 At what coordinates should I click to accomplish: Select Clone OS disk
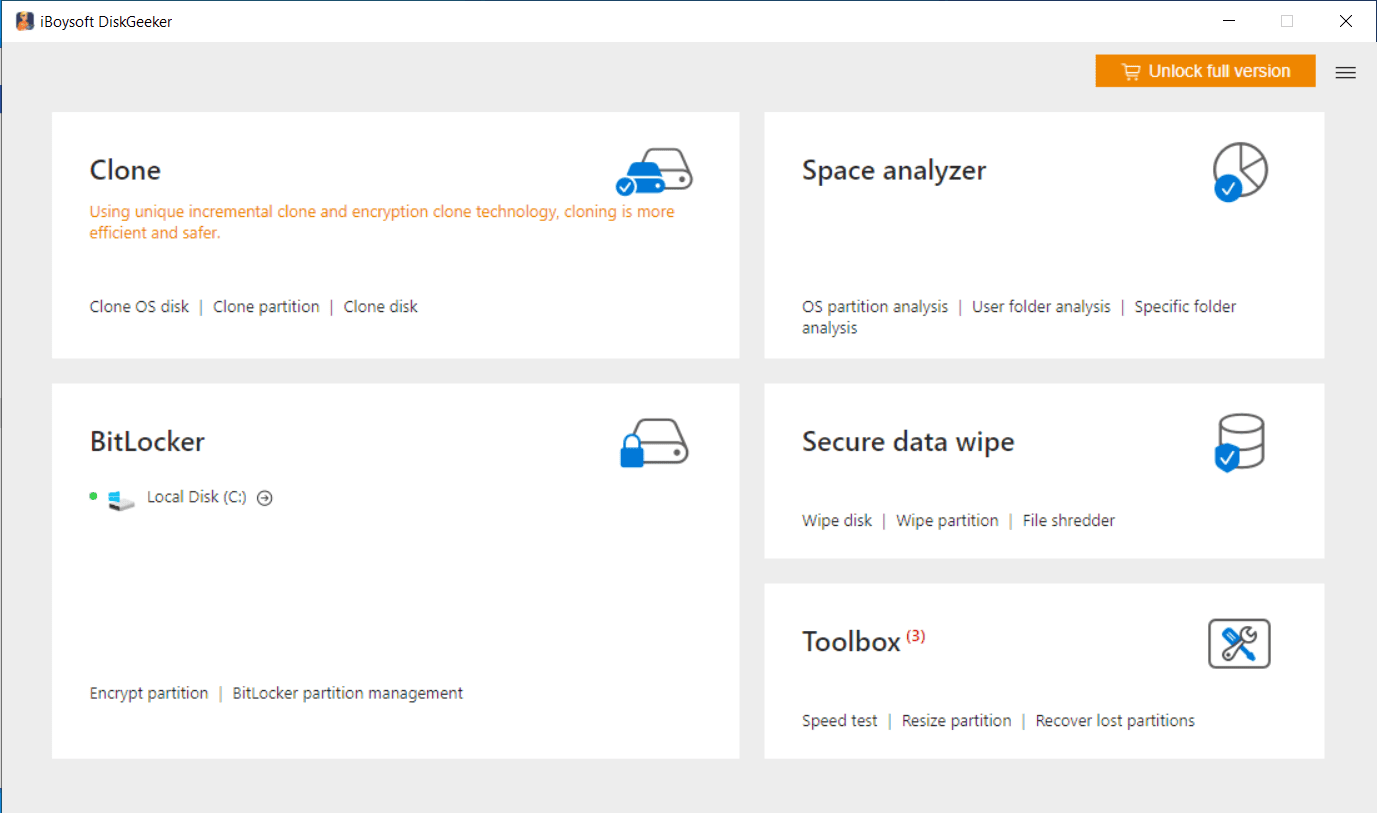click(x=139, y=307)
